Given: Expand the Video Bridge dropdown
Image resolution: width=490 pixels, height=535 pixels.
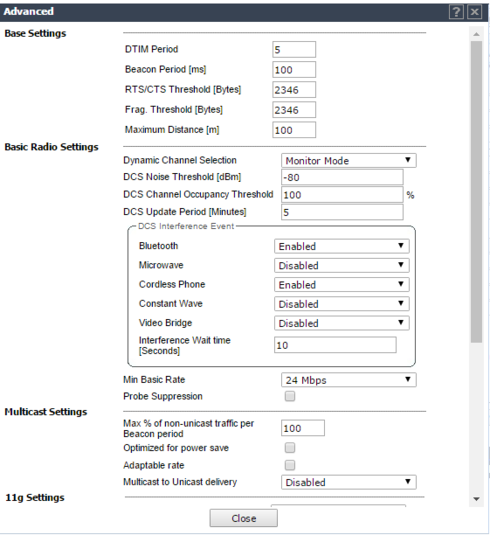Looking at the screenshot, I should point(342,323).
